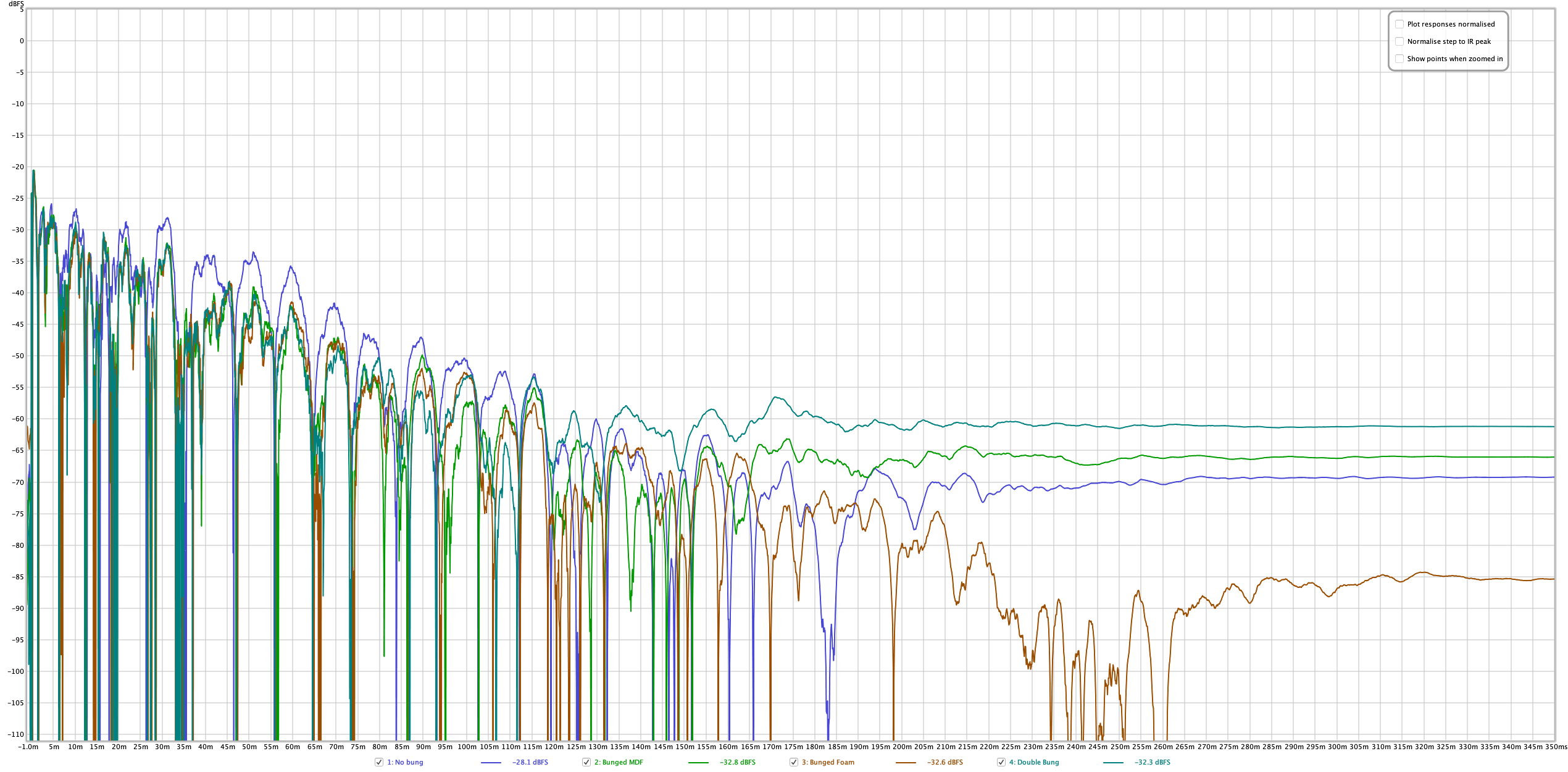Click the -32.8 dBFS readout value
Viewport: 1568px width, 772px height.
pyautogui.click(x=738, y=762)
